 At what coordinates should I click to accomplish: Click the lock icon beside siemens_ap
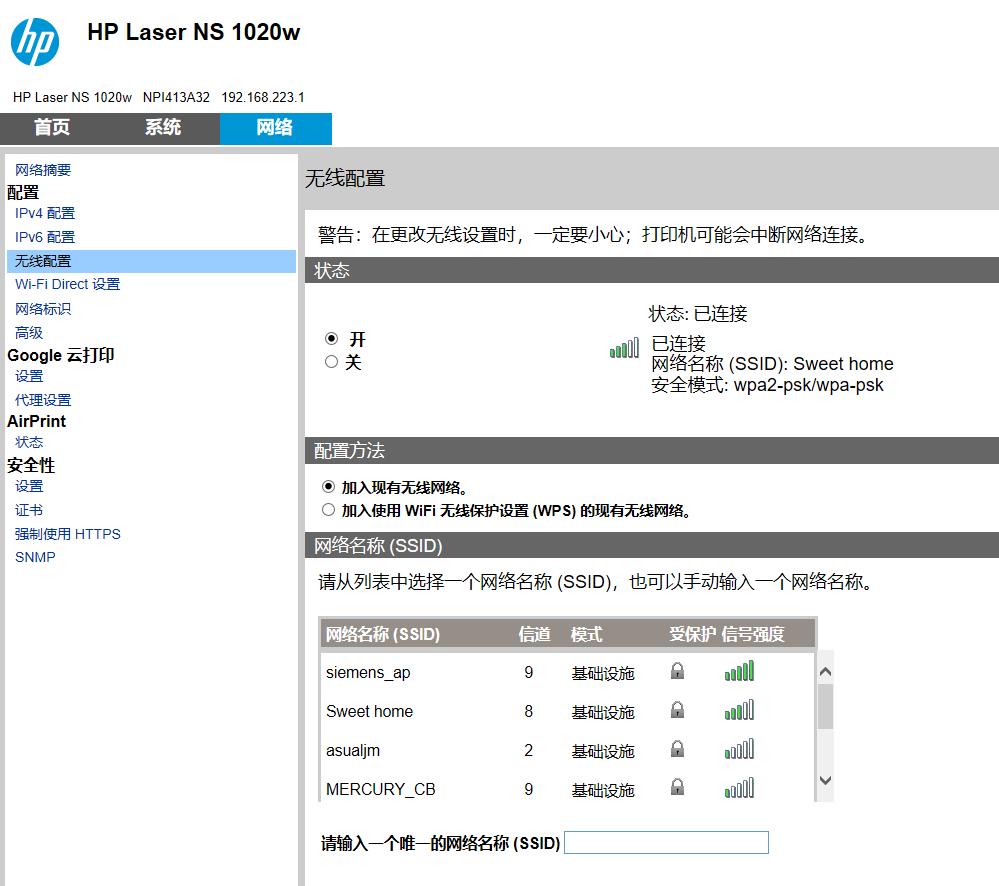(677, 671)
